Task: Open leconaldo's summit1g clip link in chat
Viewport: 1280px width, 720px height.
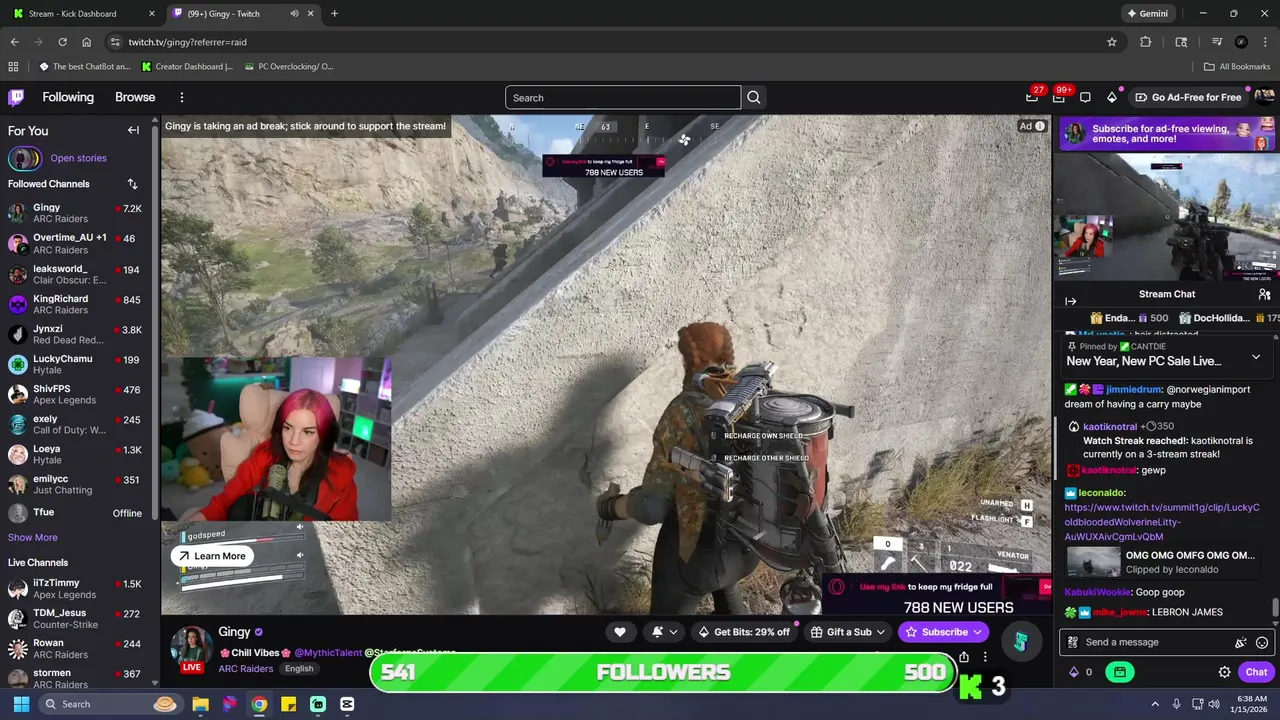Action: pyautogui.click(x=1162, y=522)
